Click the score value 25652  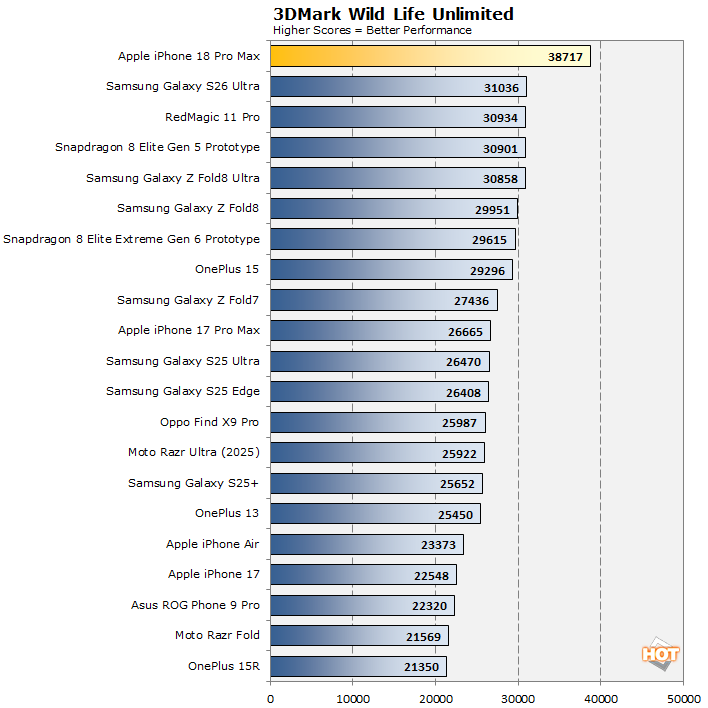(x=457, y=484)
